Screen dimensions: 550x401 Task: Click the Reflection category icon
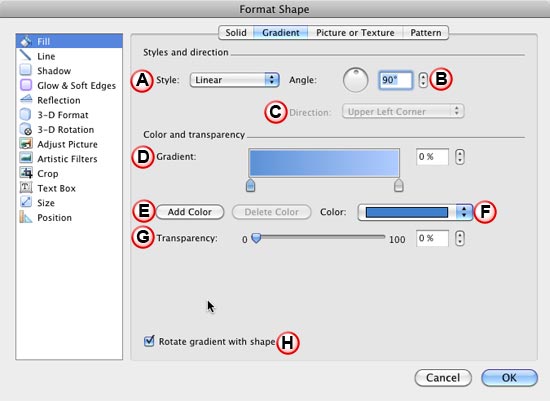point(26,100)
